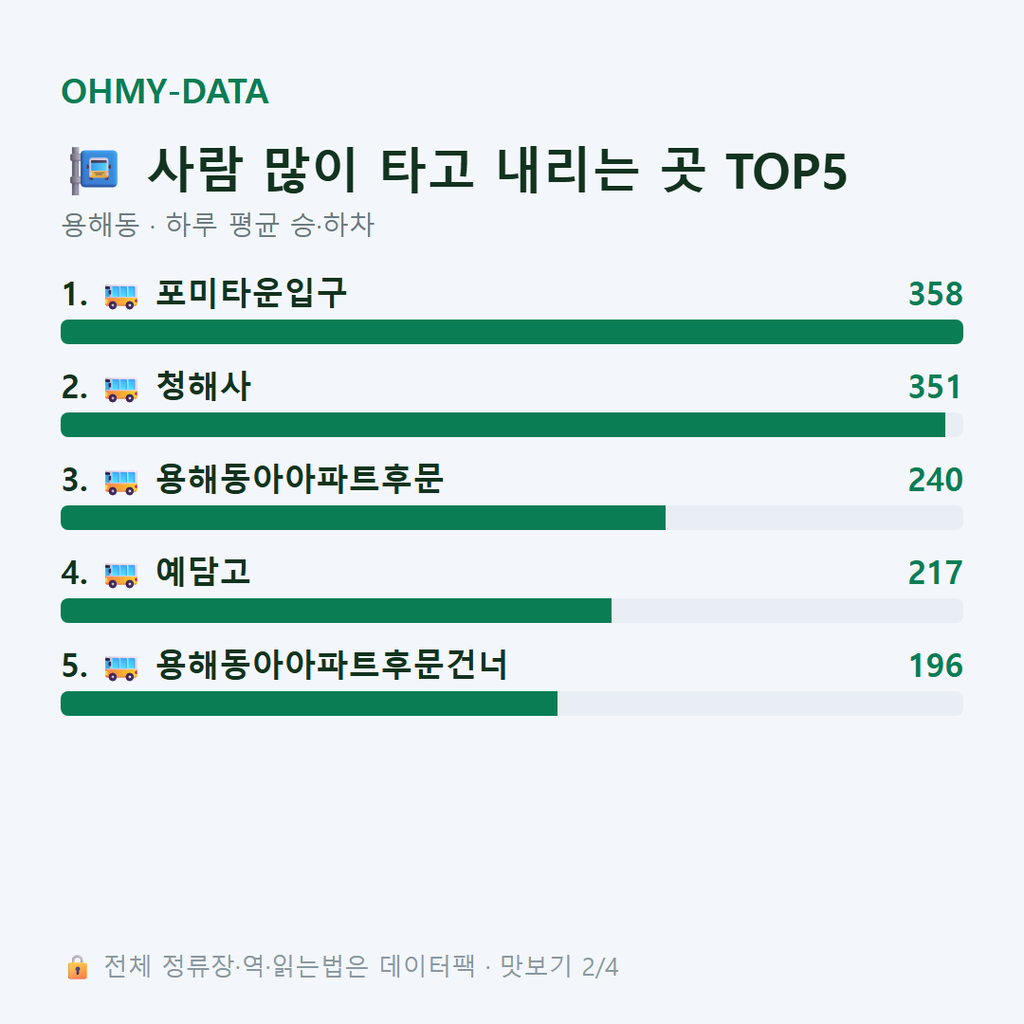Click the title 사람 많이 타고 내리는 곳 TOP5
This screenshot has width=1024, height=1024.
(x=497, y=170)
